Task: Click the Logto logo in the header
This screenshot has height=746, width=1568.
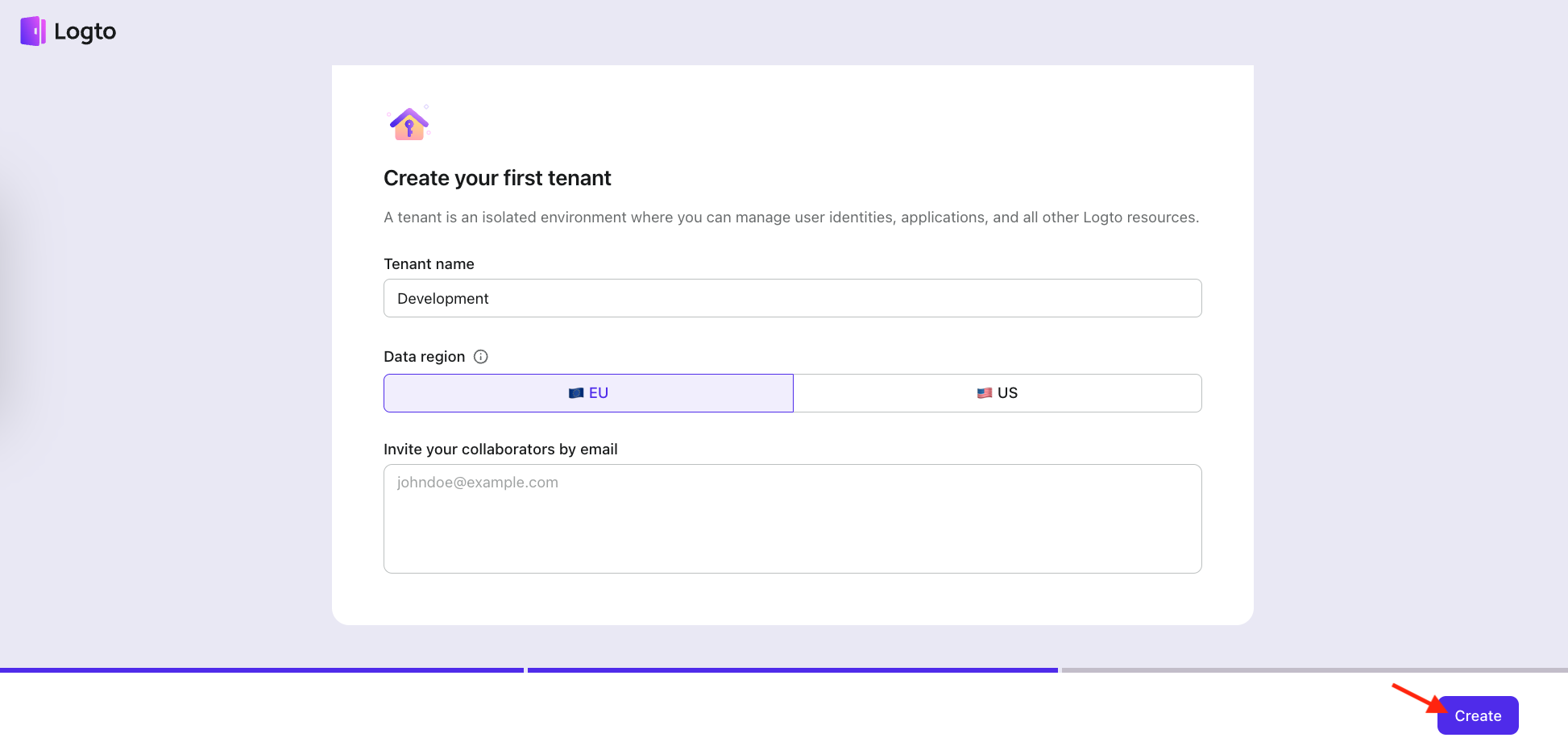Action: pyautogui.click(x=68, y=31)
